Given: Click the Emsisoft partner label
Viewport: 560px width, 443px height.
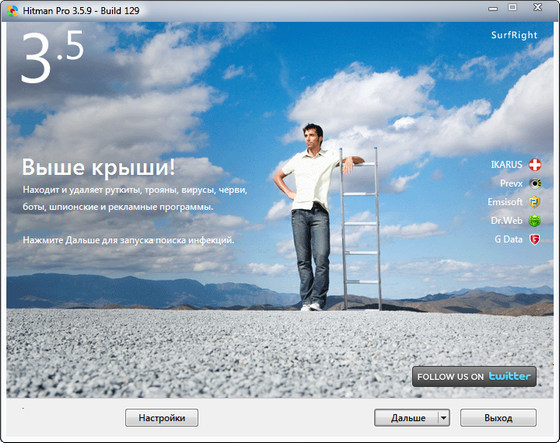Looking at the screenshot, I should (505, 202).
